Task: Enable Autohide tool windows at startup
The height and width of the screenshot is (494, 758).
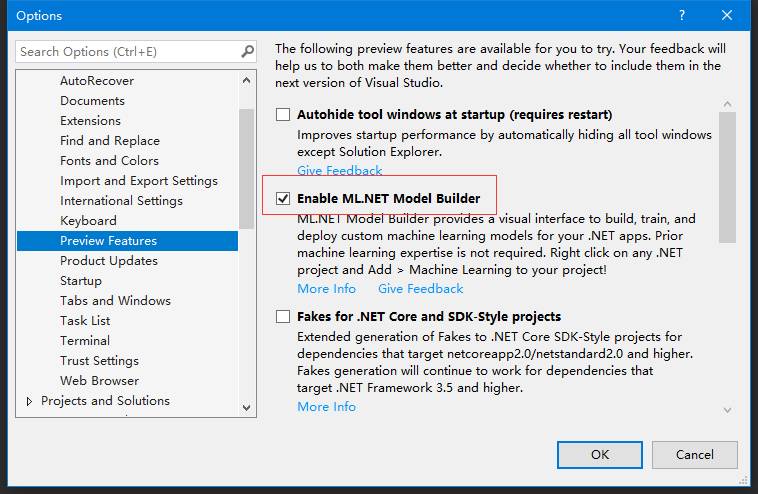Action: click(x=284, y=115)
